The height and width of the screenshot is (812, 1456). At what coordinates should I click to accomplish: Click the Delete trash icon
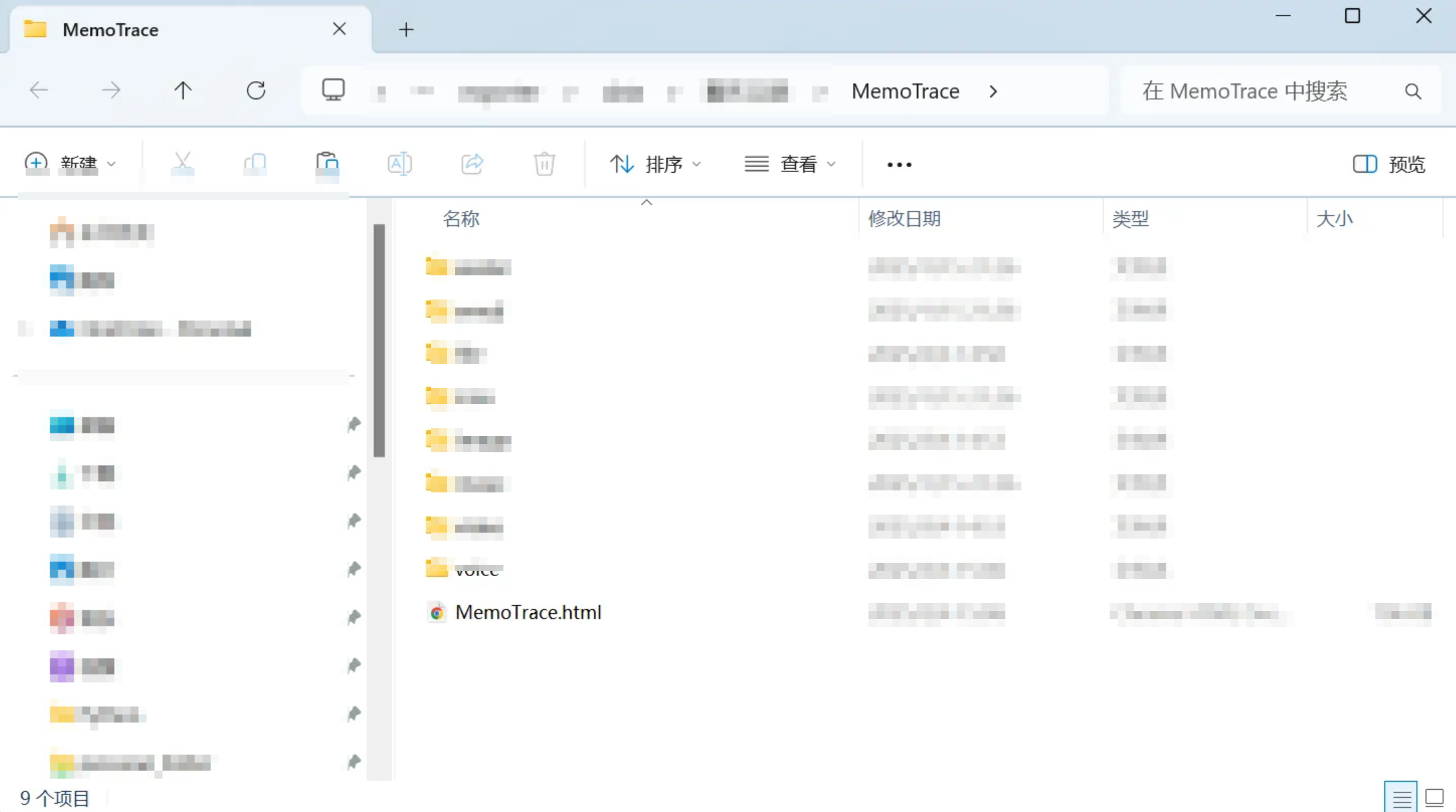(544, 163)
